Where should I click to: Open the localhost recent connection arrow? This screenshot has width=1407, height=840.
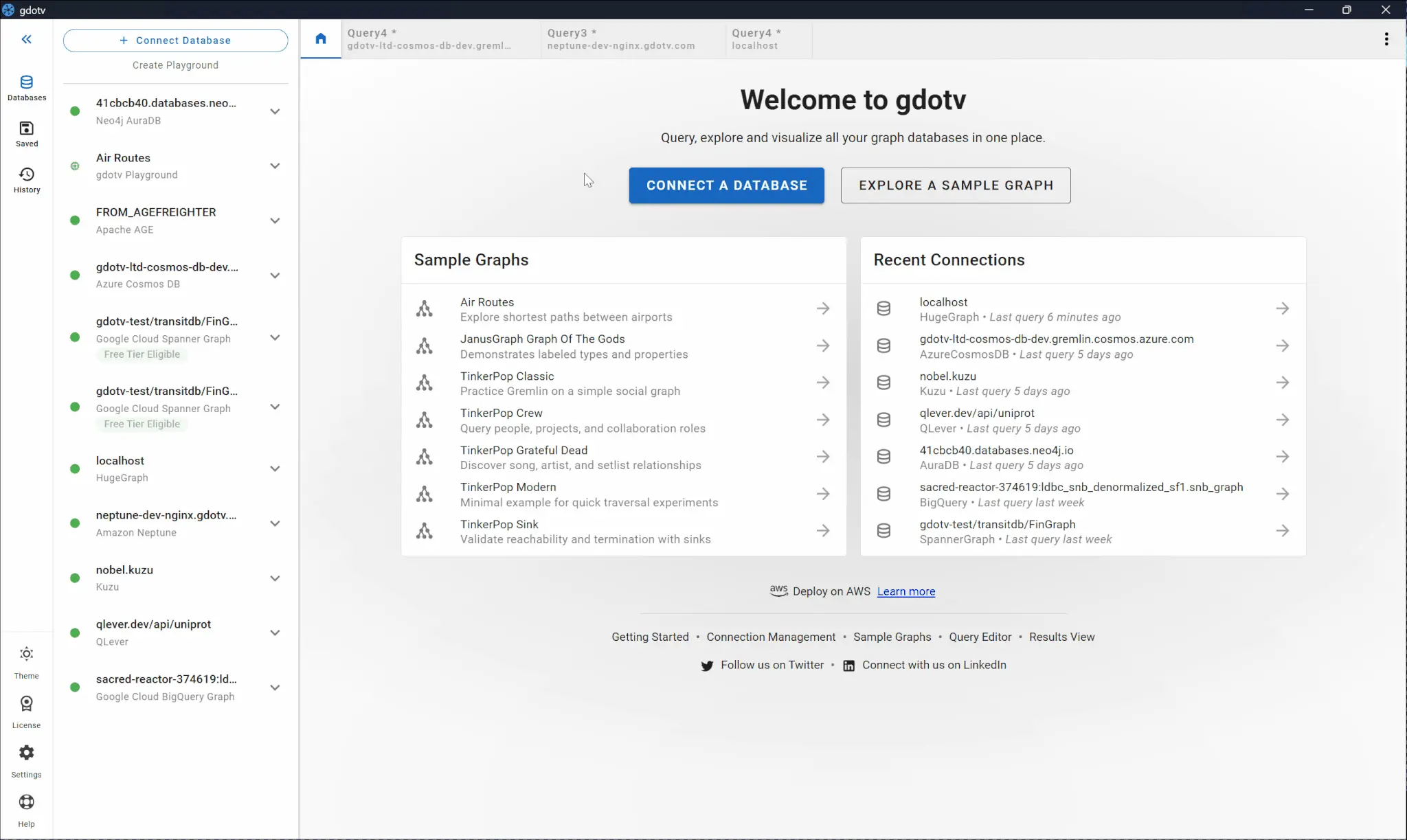click(x=1283, y=308)
